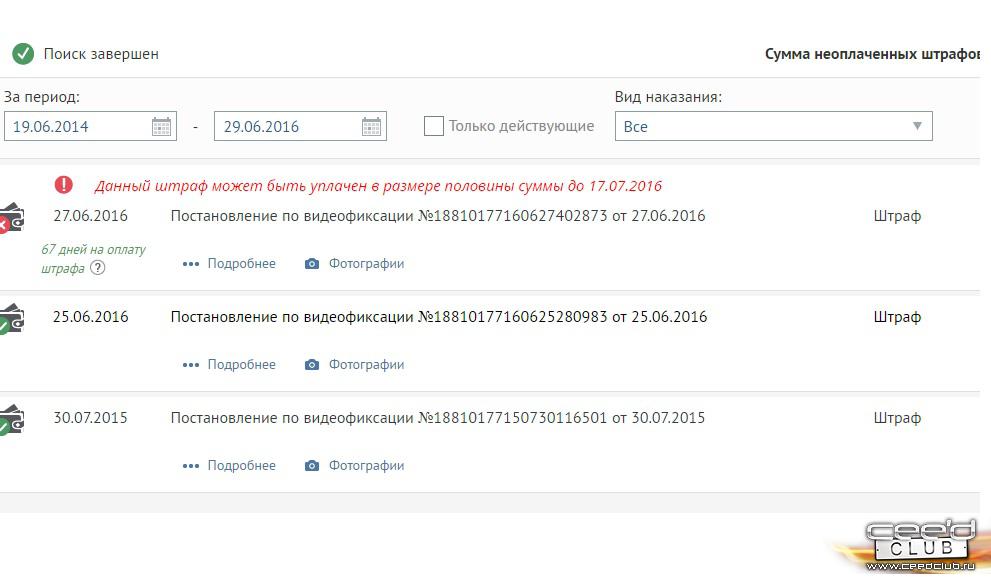The height and width of the screenshot is (584, 991).
Task: Click the end date field 29.06.2016
Action: 286,126
